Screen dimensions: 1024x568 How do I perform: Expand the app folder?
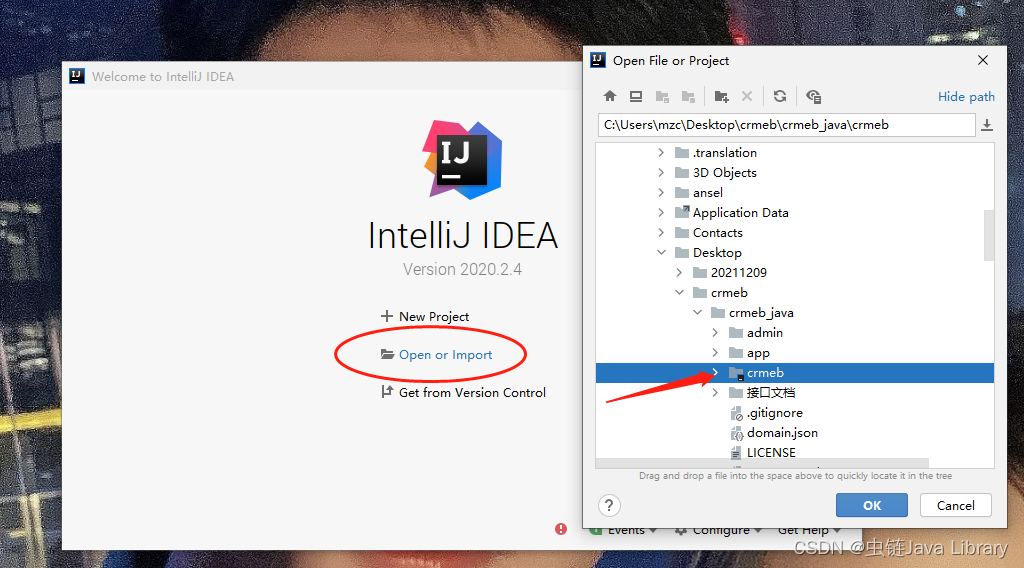coord(715,353)
